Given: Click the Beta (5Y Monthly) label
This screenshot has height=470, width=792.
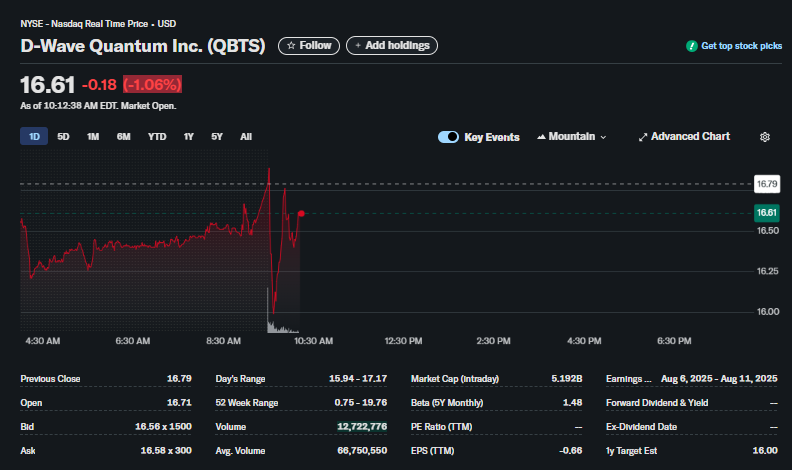Looking at the screenshot, I should [x=447, y=403].
